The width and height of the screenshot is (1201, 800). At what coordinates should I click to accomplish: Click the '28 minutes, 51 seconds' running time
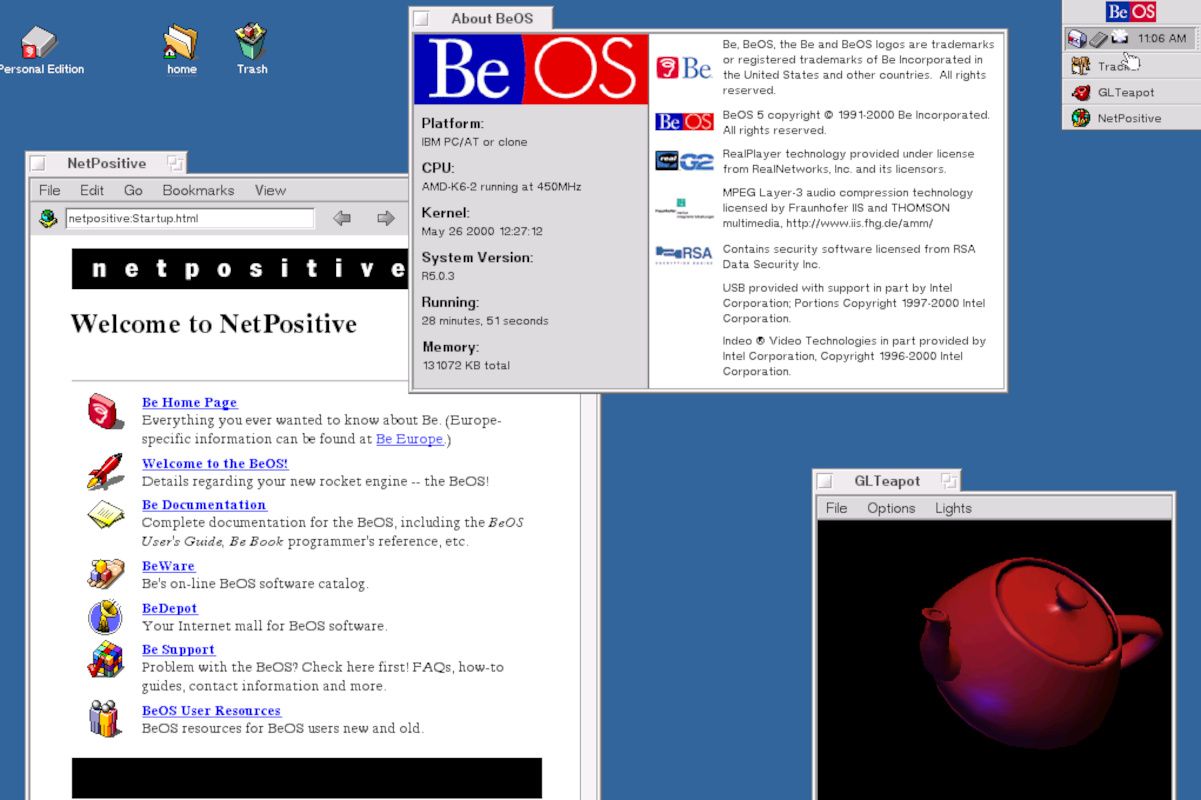pyautogui.click(x=485, y=321)
